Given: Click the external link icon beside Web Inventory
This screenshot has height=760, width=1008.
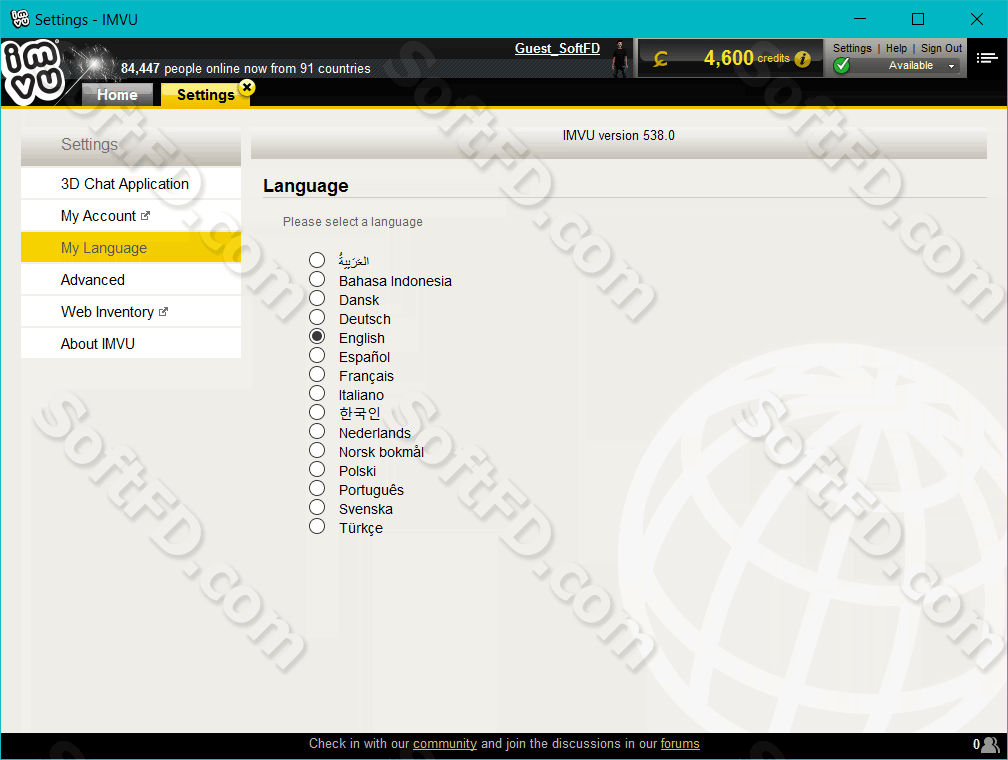Looking at the screenshot, I should point(163,312).
